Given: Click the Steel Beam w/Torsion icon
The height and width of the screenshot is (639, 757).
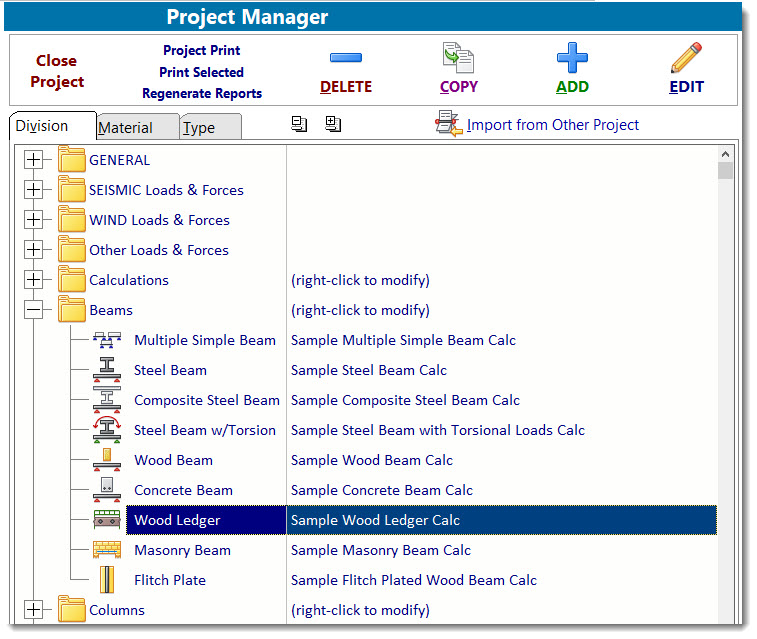Looking at the screenshot, I should 107,430.
